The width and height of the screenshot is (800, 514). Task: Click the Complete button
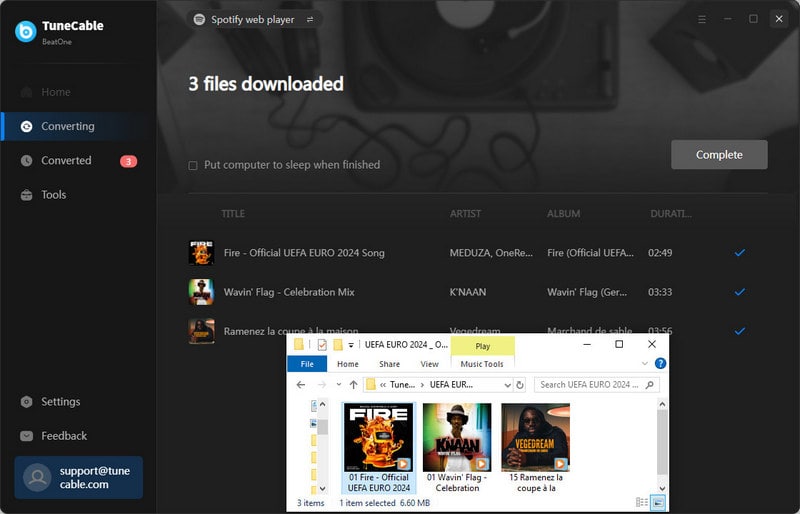pyautogui.click(x=719, y=155)
